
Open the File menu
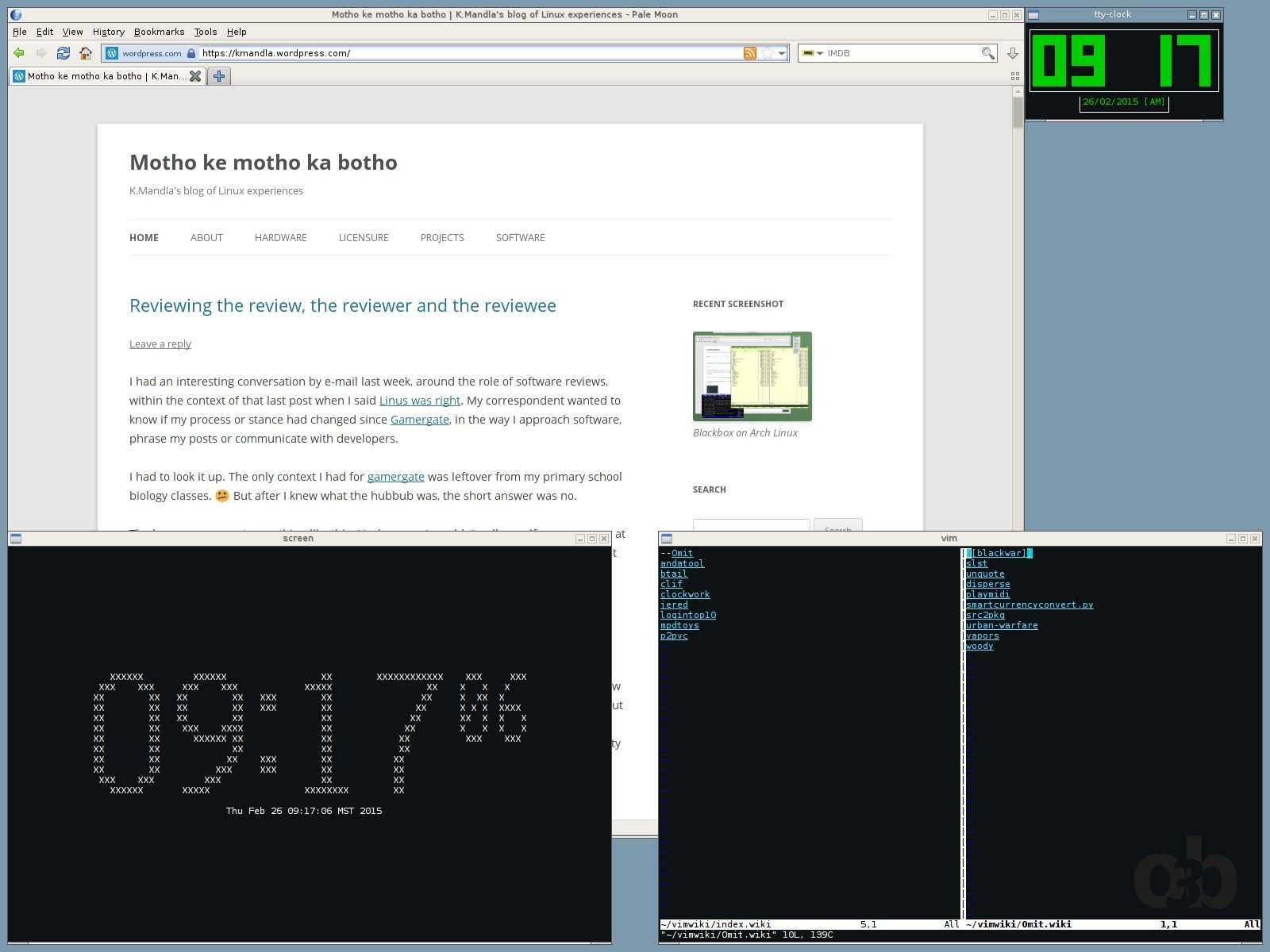(x=20, y=32)
